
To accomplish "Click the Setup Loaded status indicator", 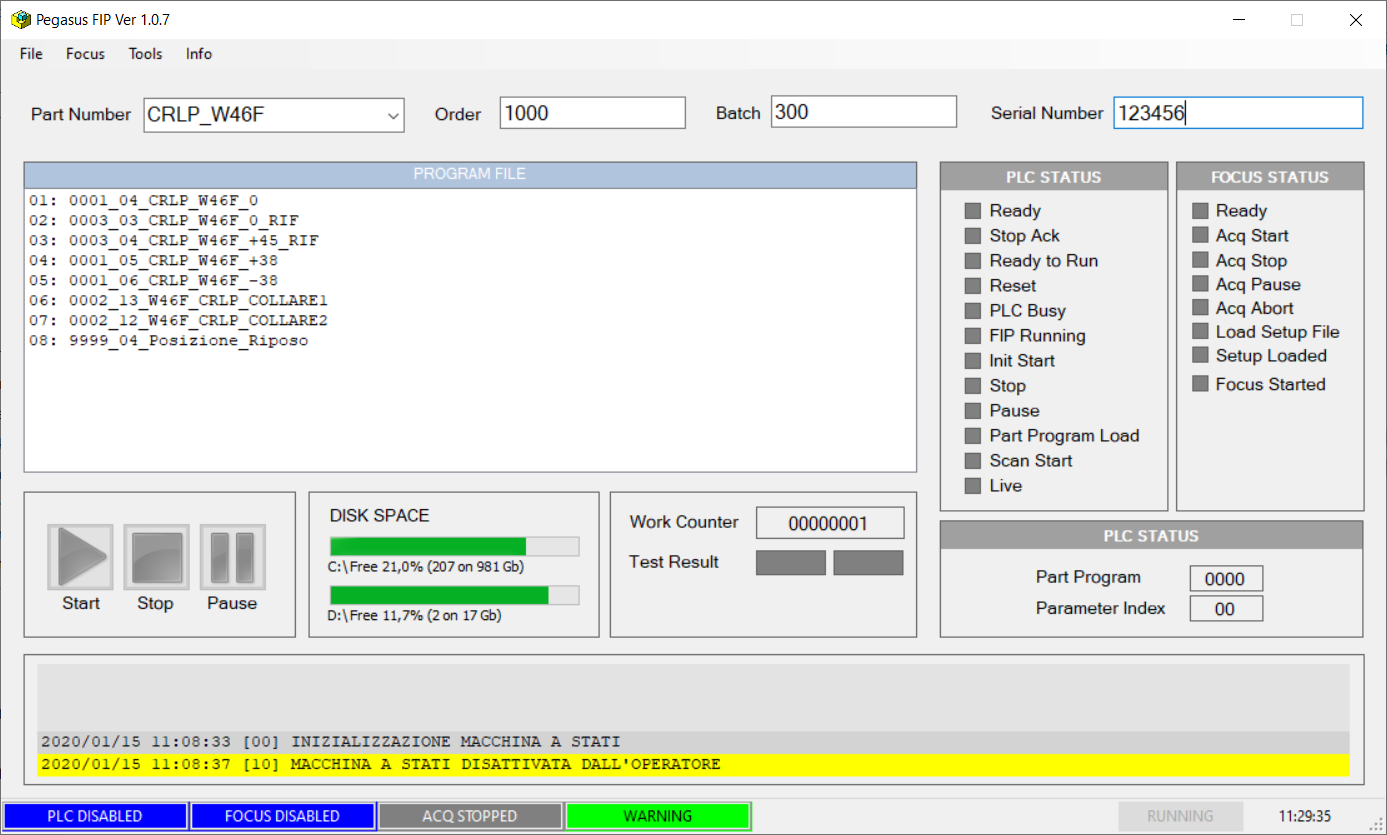I will 1200,356.
